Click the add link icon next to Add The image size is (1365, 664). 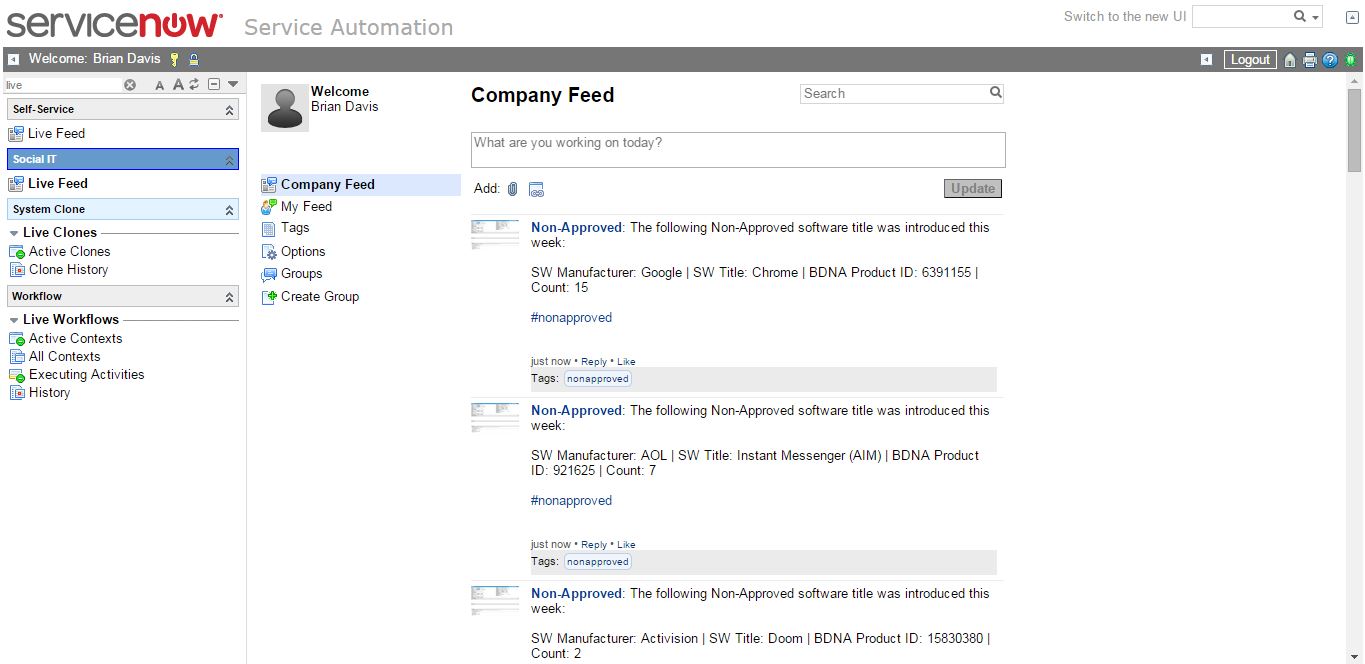[536, 189]
